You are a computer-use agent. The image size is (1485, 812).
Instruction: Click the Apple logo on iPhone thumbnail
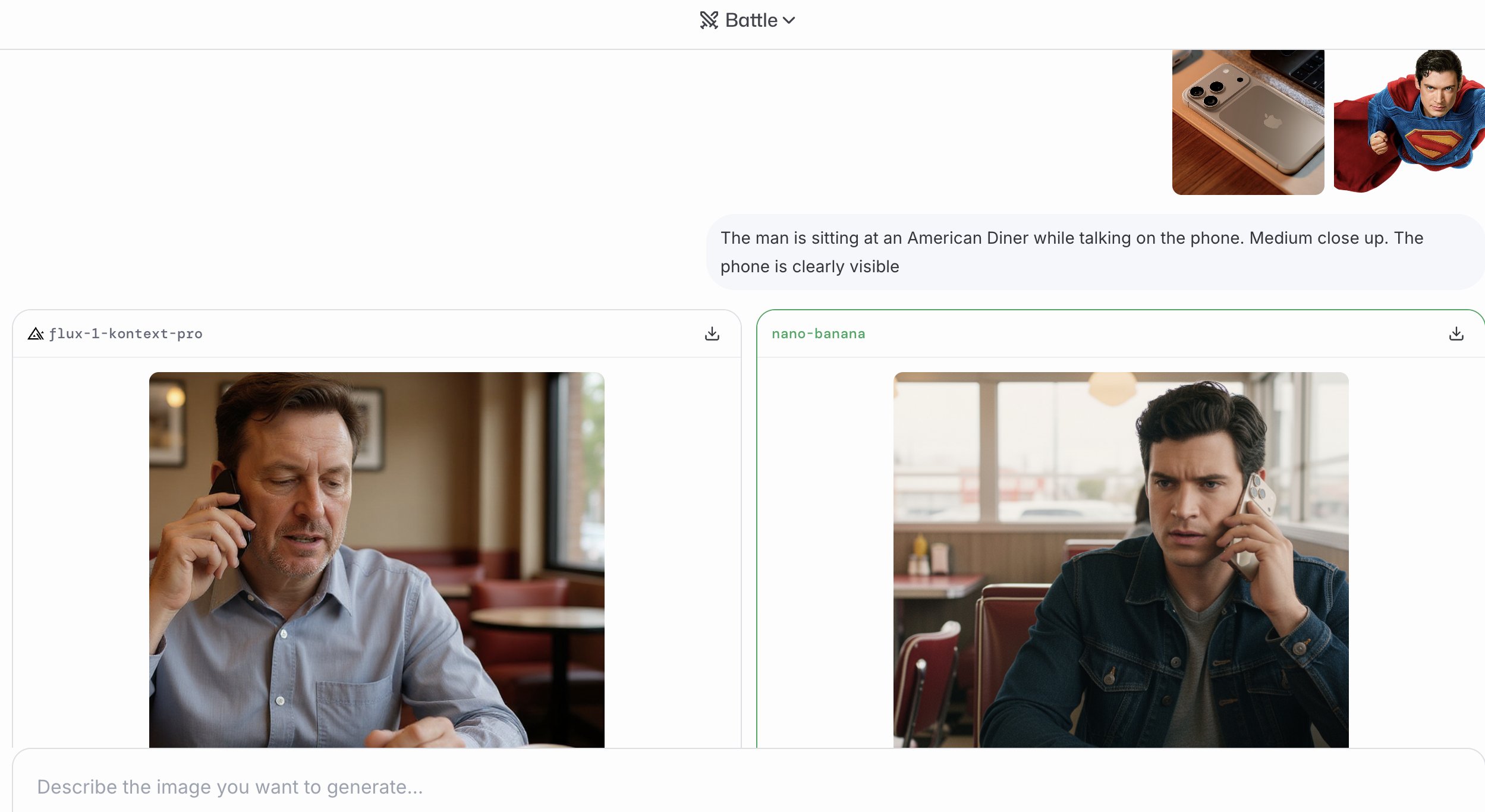[x=1272, y=122]
